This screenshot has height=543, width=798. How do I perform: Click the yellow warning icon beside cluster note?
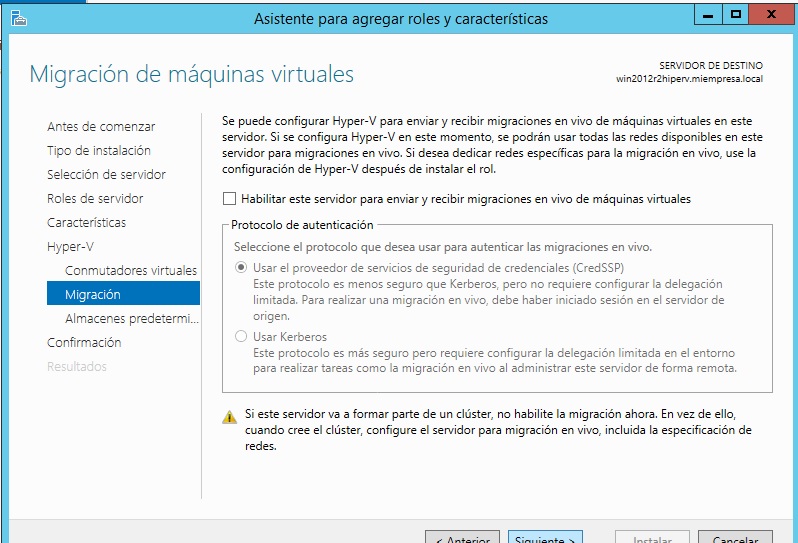coord(230,417)
